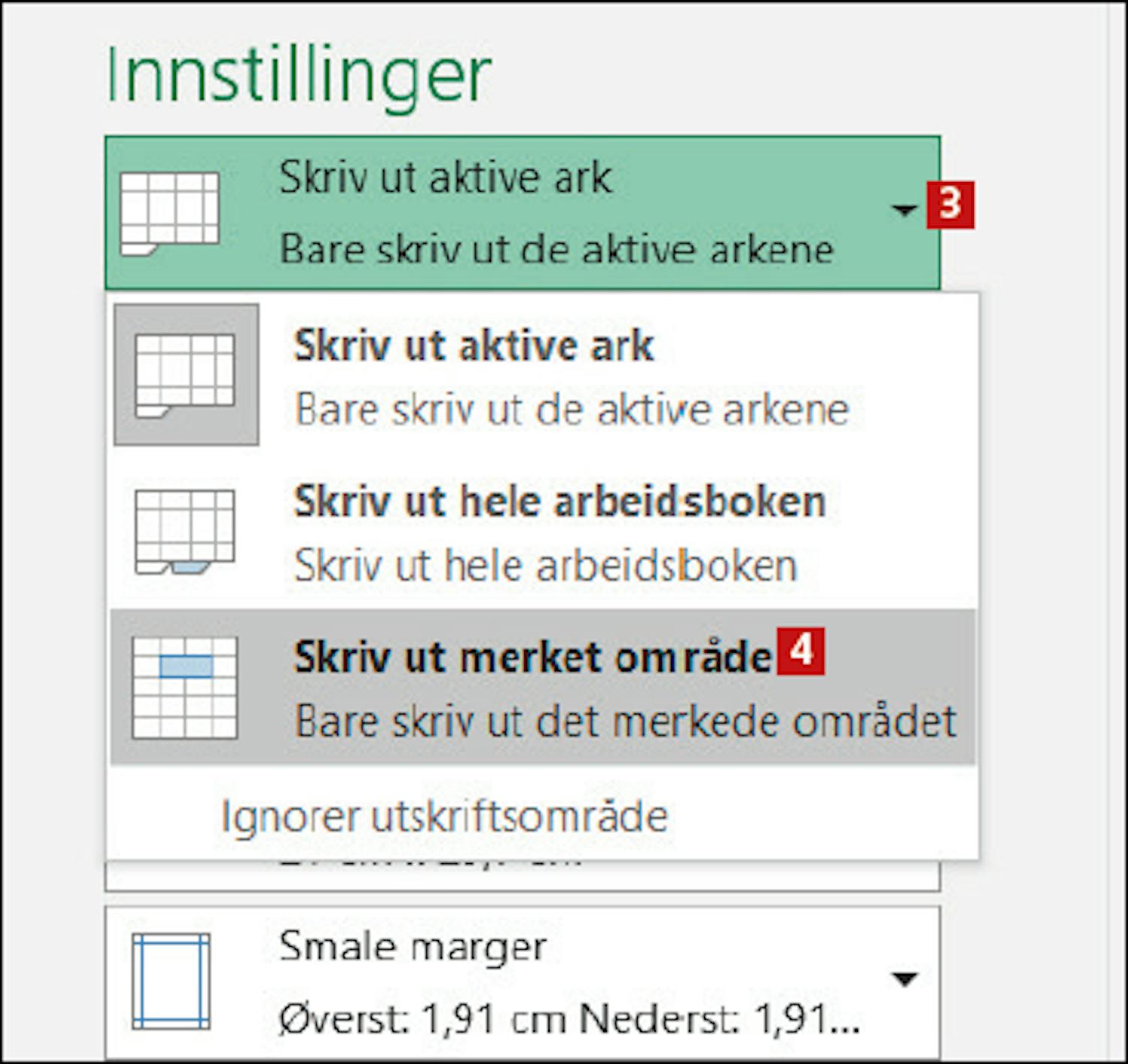Click the sheet icon in the green dropdown

point(170,214)
